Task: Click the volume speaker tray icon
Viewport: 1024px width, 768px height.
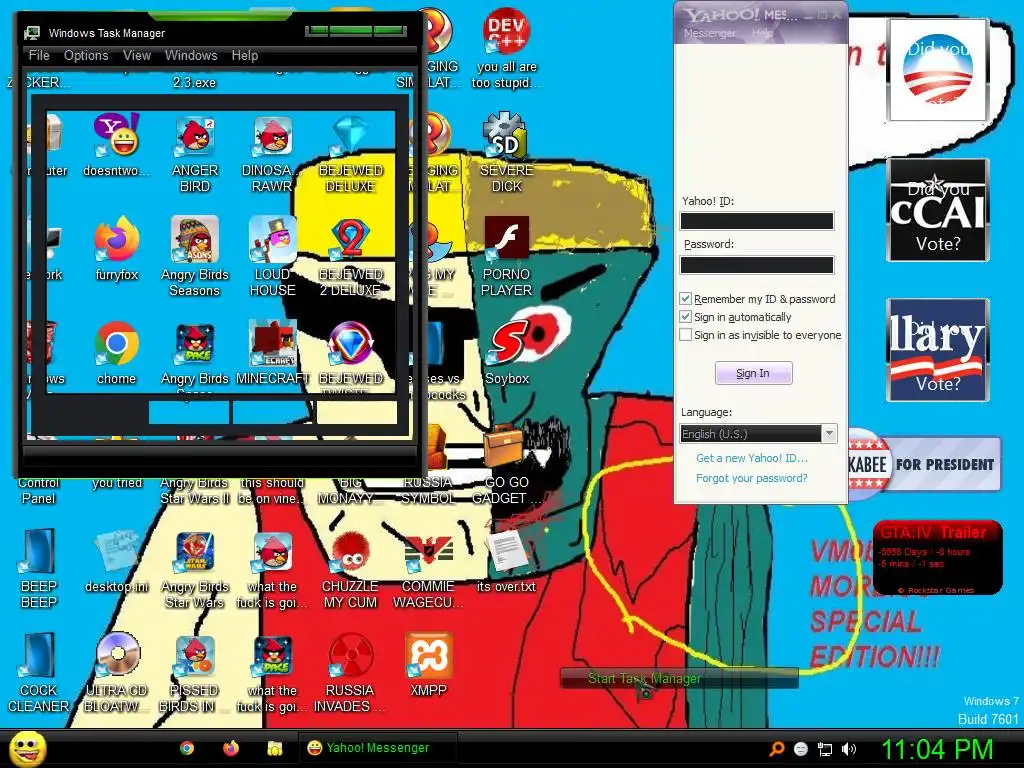Action: pos(849,749)
